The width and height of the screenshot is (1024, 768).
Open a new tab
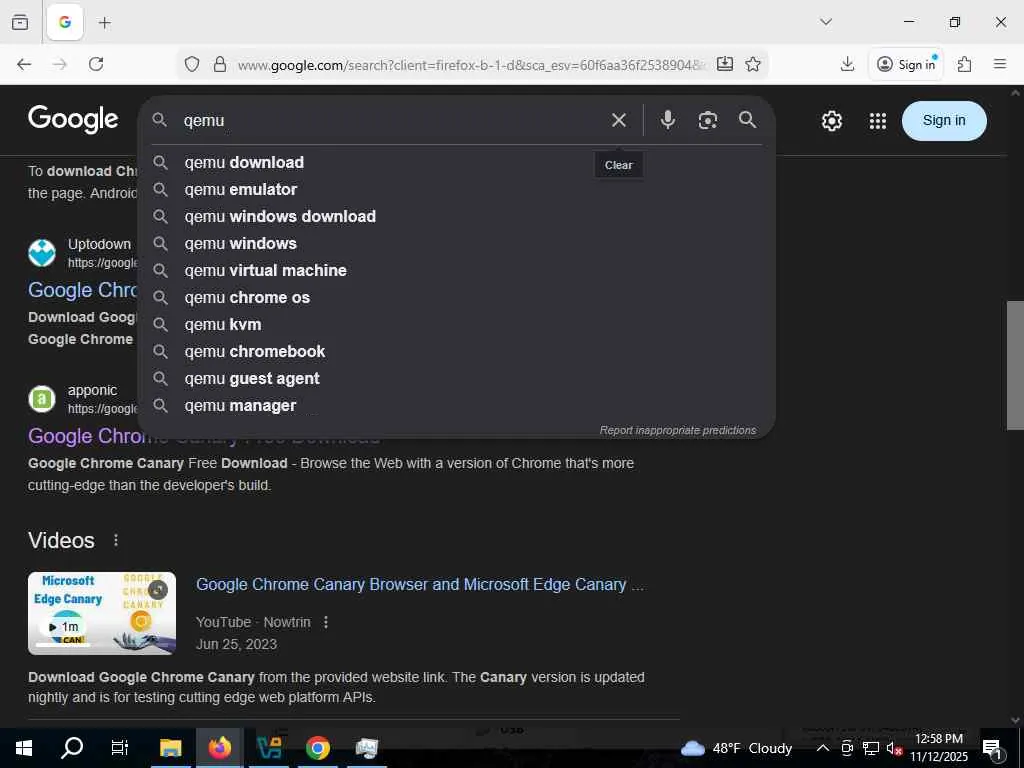point(104,22)
